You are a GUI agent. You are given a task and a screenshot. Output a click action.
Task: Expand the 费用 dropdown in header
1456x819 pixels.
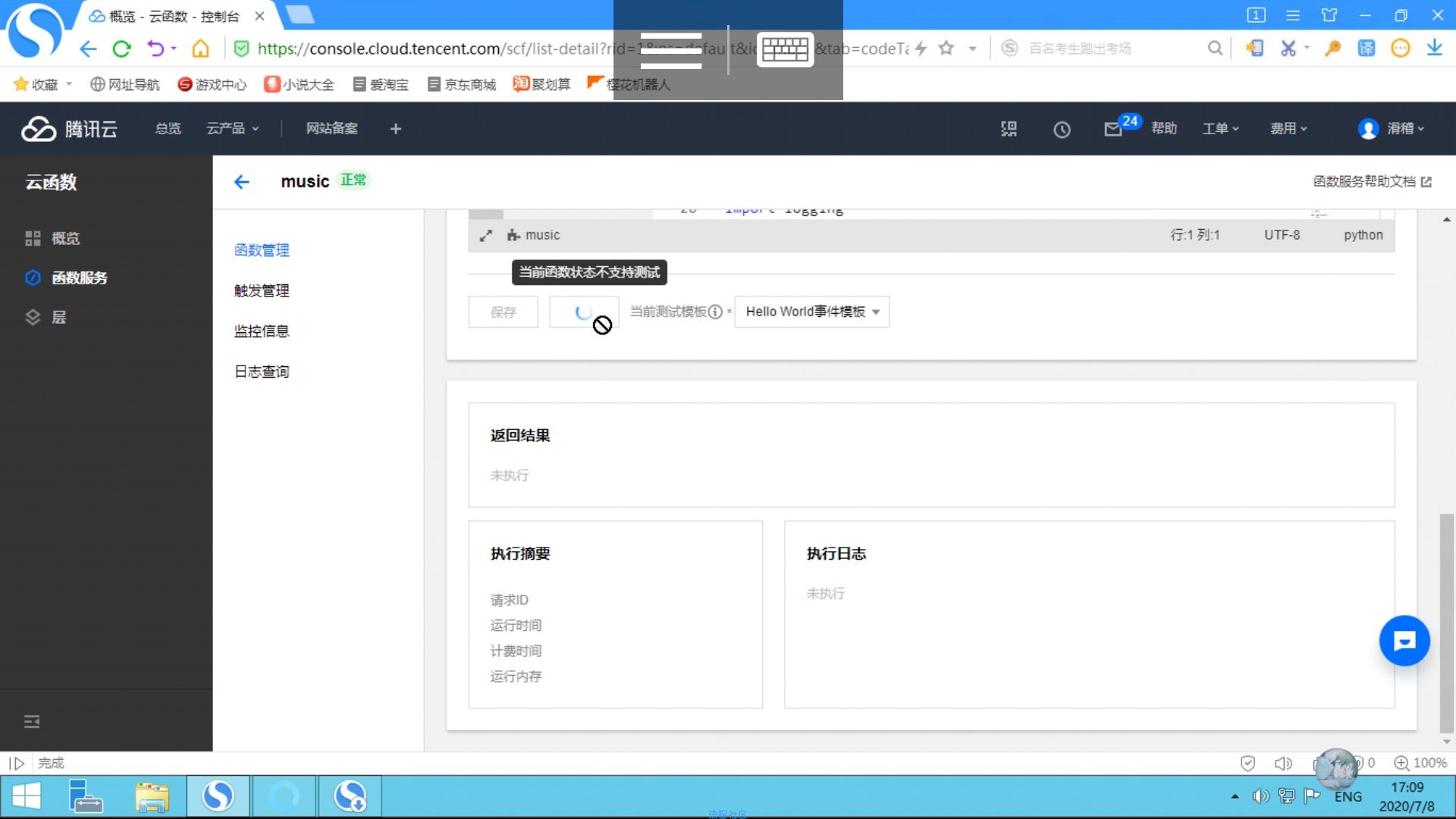click(1288, 129)
